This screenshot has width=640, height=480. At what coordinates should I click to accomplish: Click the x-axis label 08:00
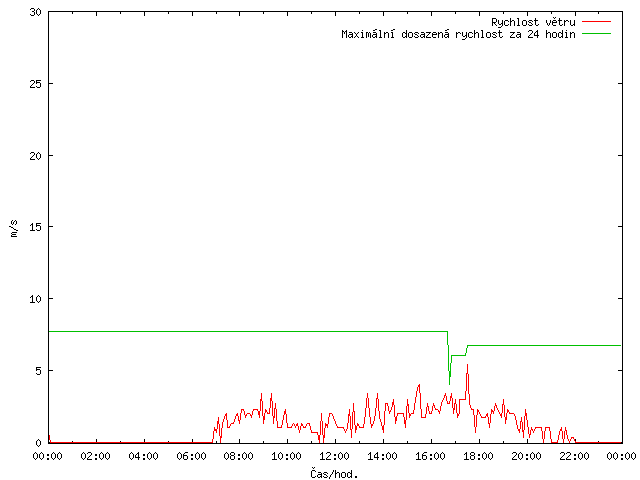click(x=238, y=456)
